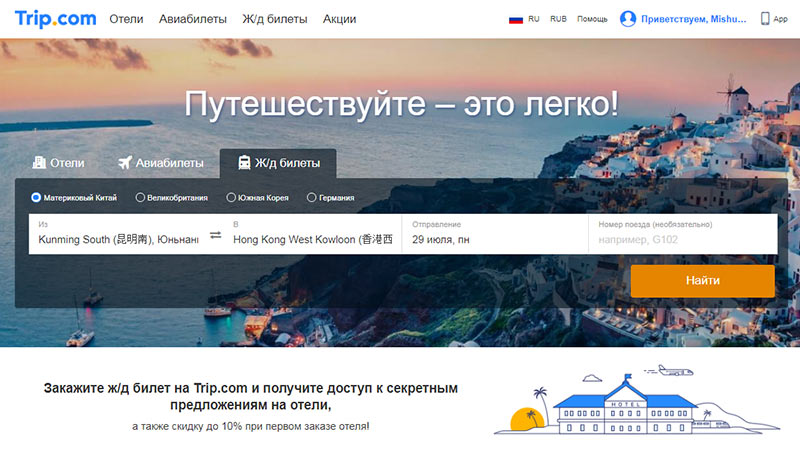The image size is (800, 450).
Task: Switch to Авиабилеты search tab
Action: tap(161, 163)
